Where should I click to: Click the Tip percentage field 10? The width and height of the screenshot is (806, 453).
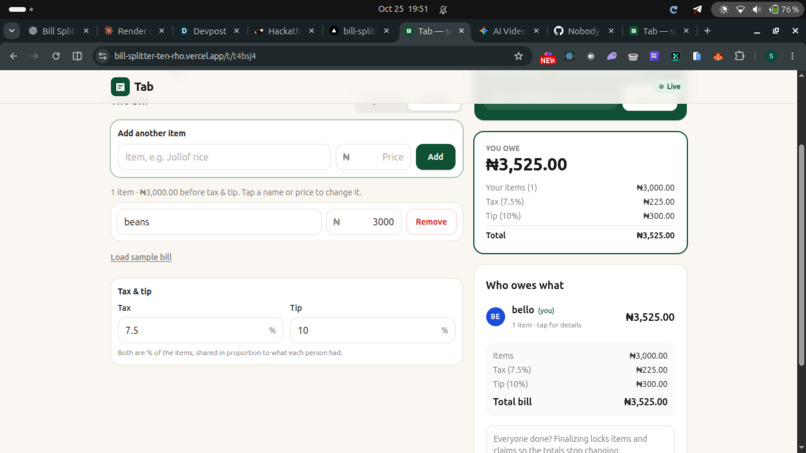(373, 330)
